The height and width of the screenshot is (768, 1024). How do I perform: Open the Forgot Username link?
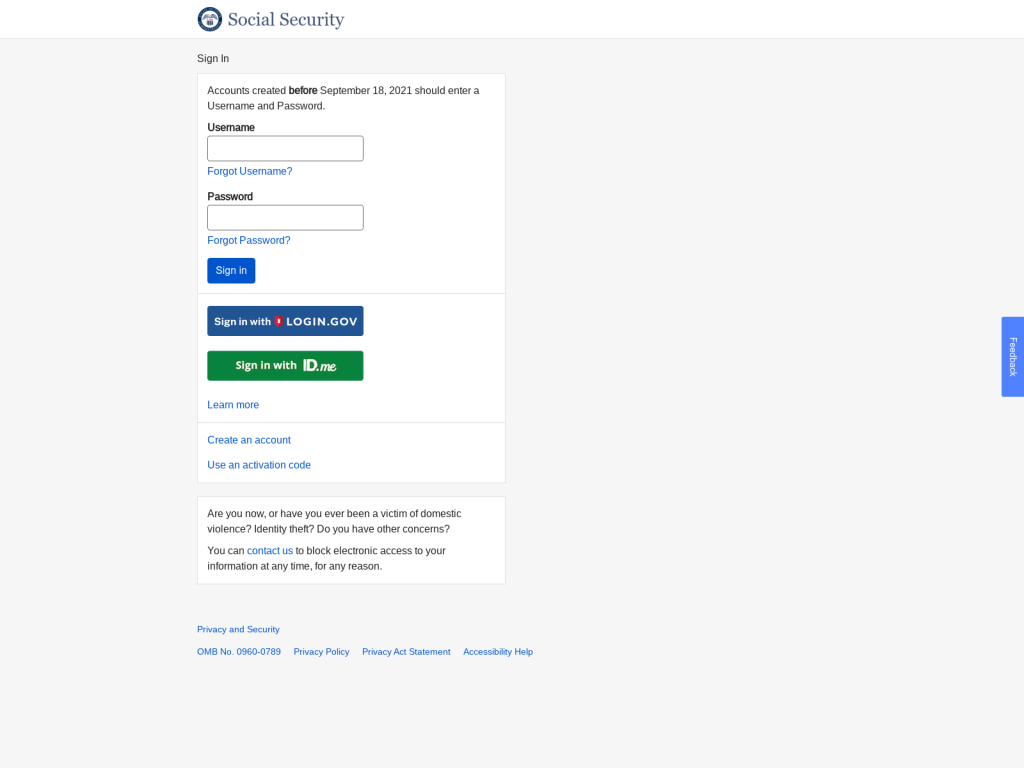pyautogui.click(x=250, y=171)
